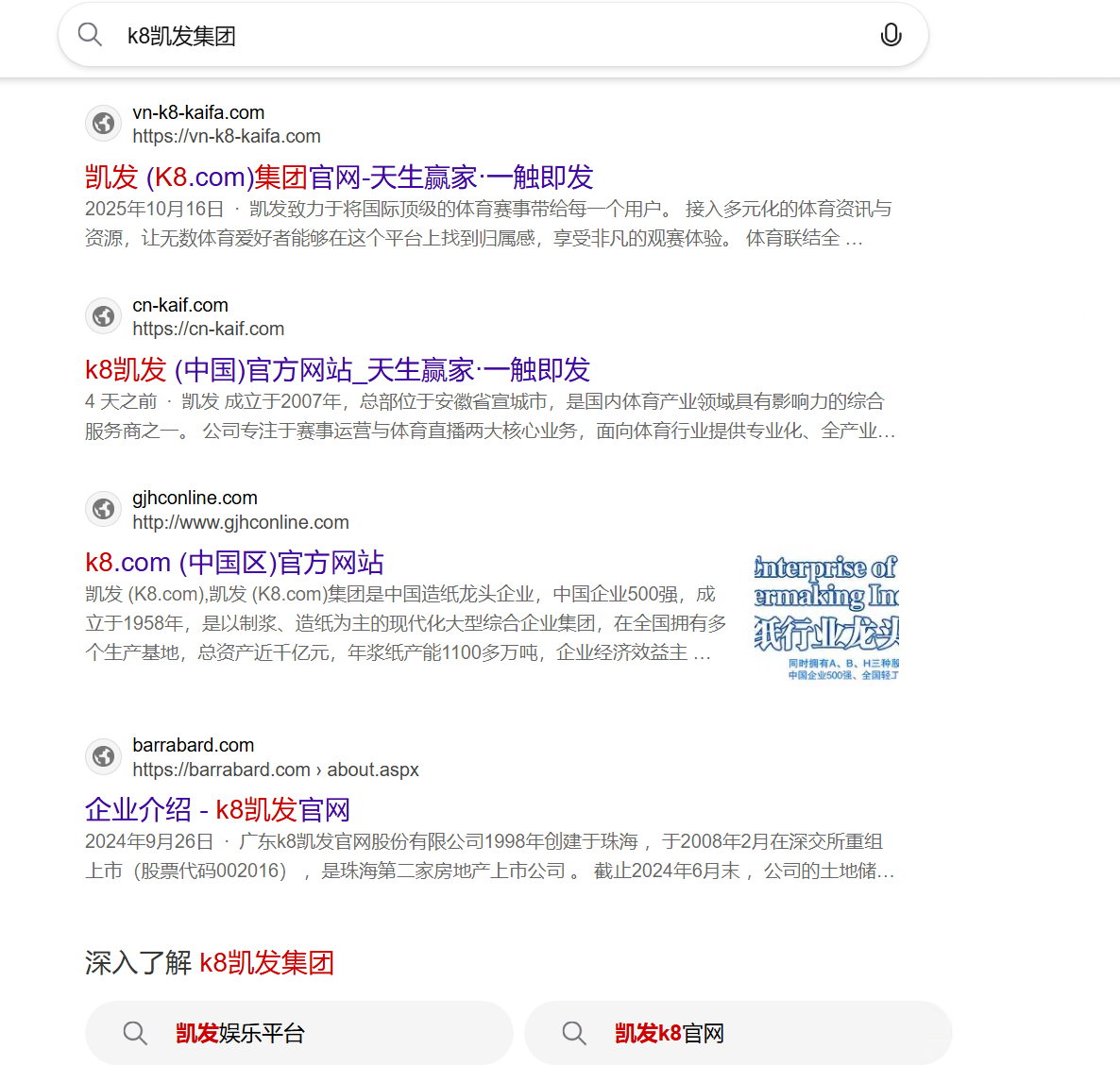1120x1066 pixels.
Task: Click the http://www.gjhconline.com URL text
Action: pos(241,523)
